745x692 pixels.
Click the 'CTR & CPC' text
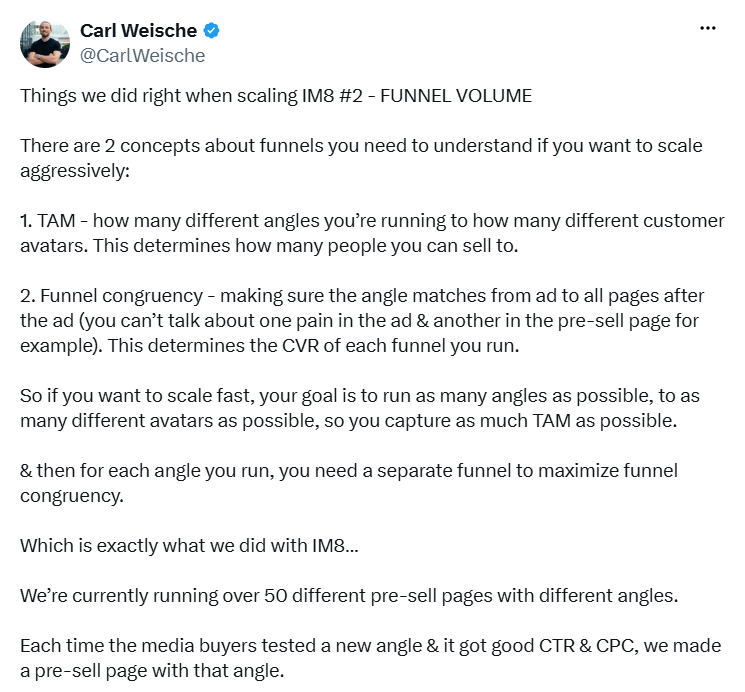click(588, 646)
